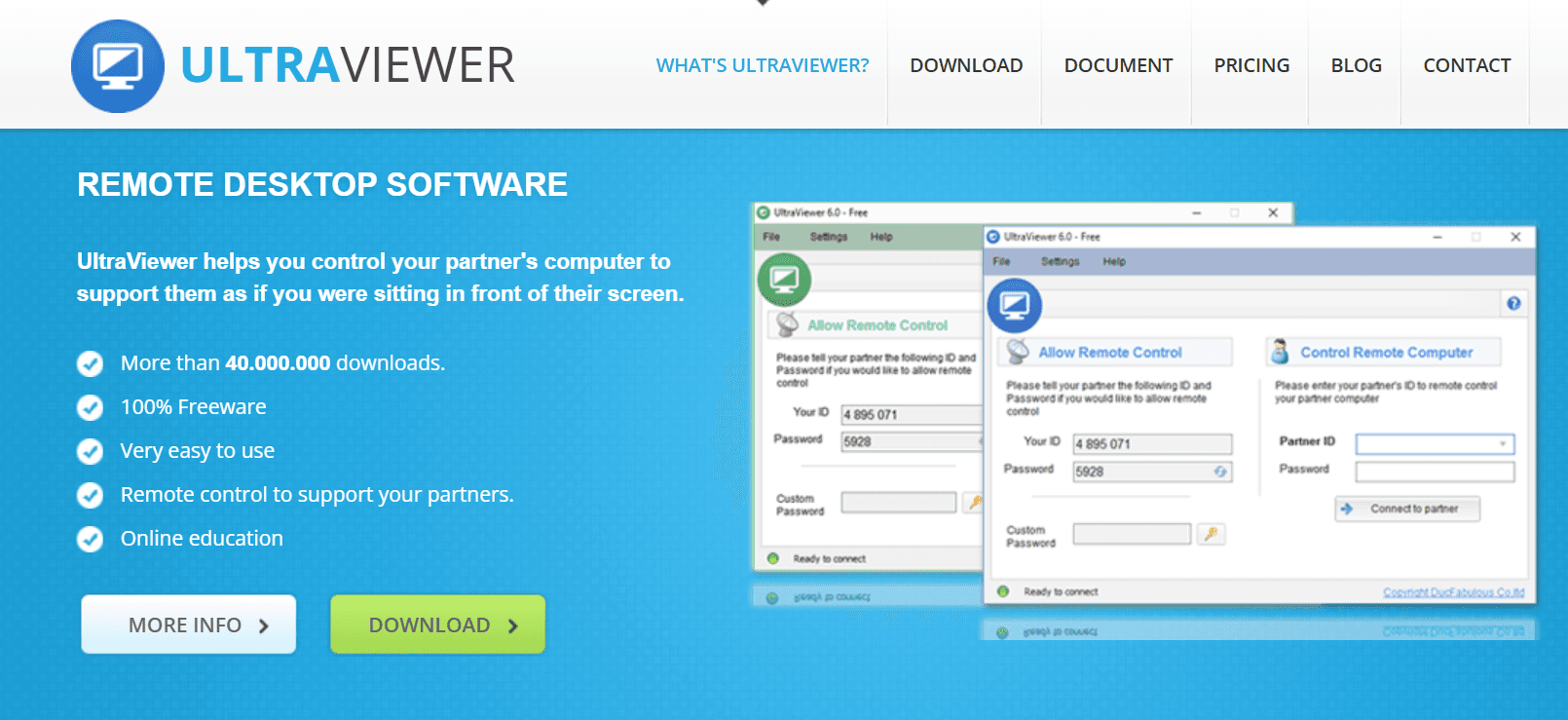The image size is (1568, 720).
Task: Click green Ready to connect status icon, front window
Action: (1003, 591)
